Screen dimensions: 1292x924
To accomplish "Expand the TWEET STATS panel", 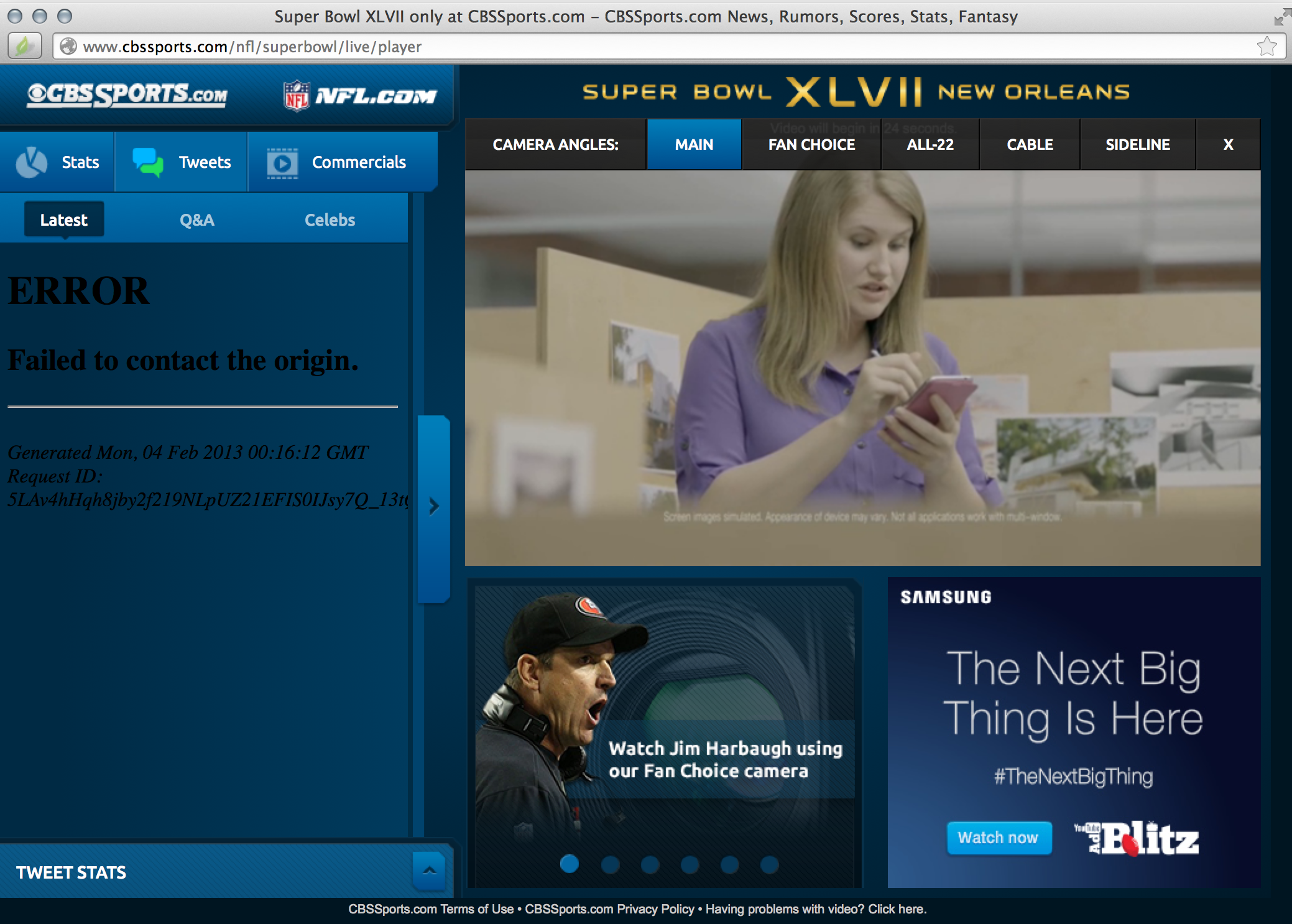I will tap(429, 871).
